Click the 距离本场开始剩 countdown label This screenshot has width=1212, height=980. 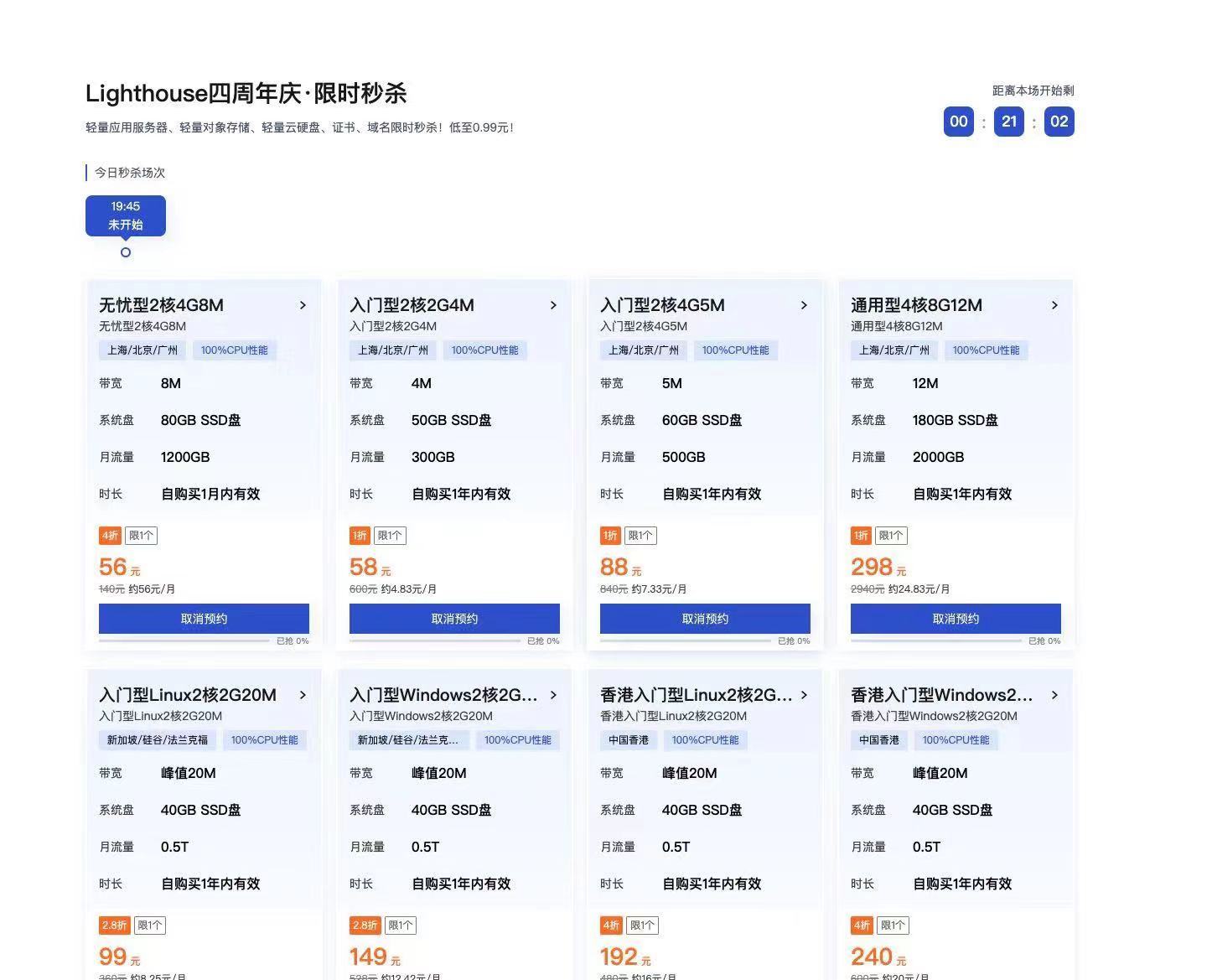click(1033, 91)
